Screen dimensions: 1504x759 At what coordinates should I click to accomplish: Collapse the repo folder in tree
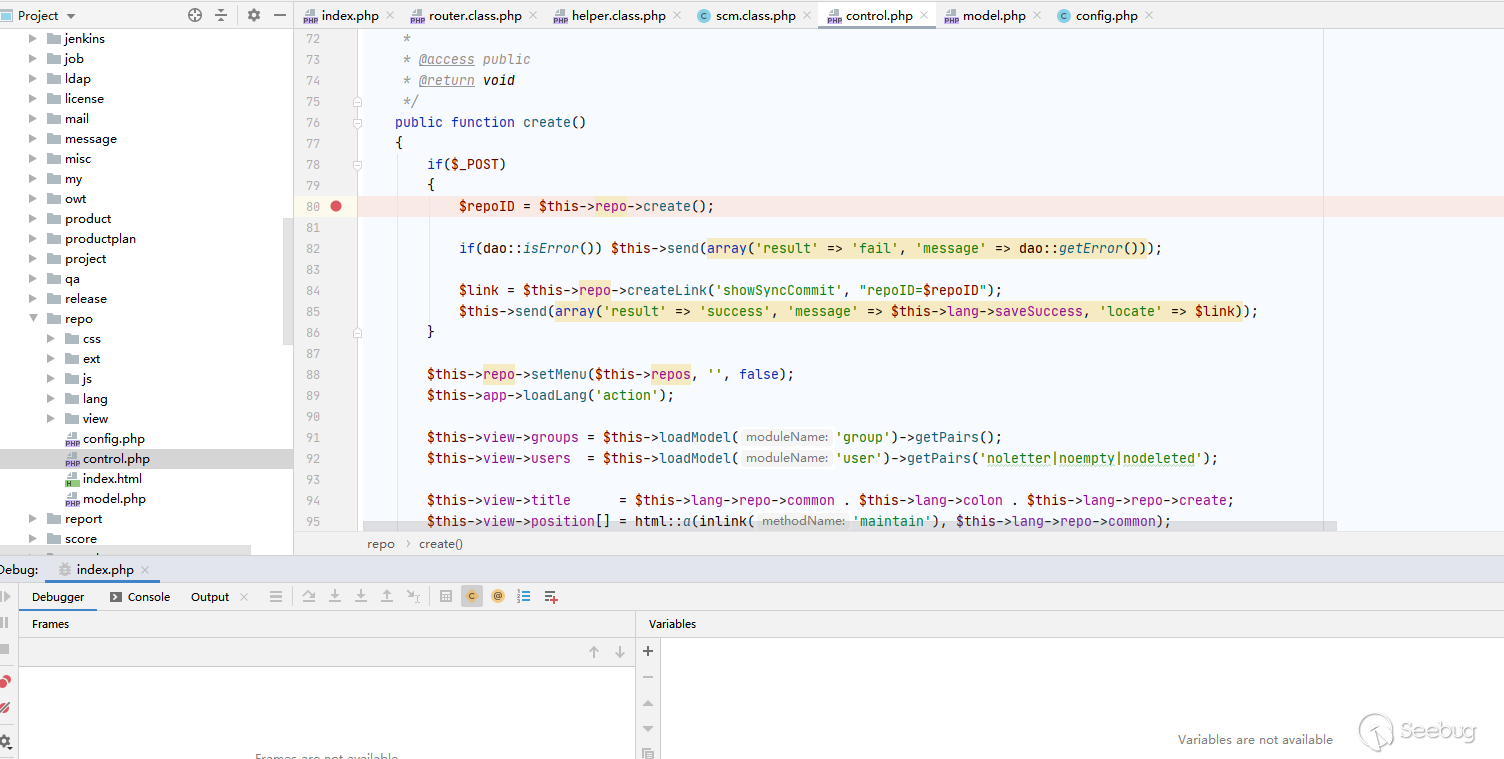point(33,319)
